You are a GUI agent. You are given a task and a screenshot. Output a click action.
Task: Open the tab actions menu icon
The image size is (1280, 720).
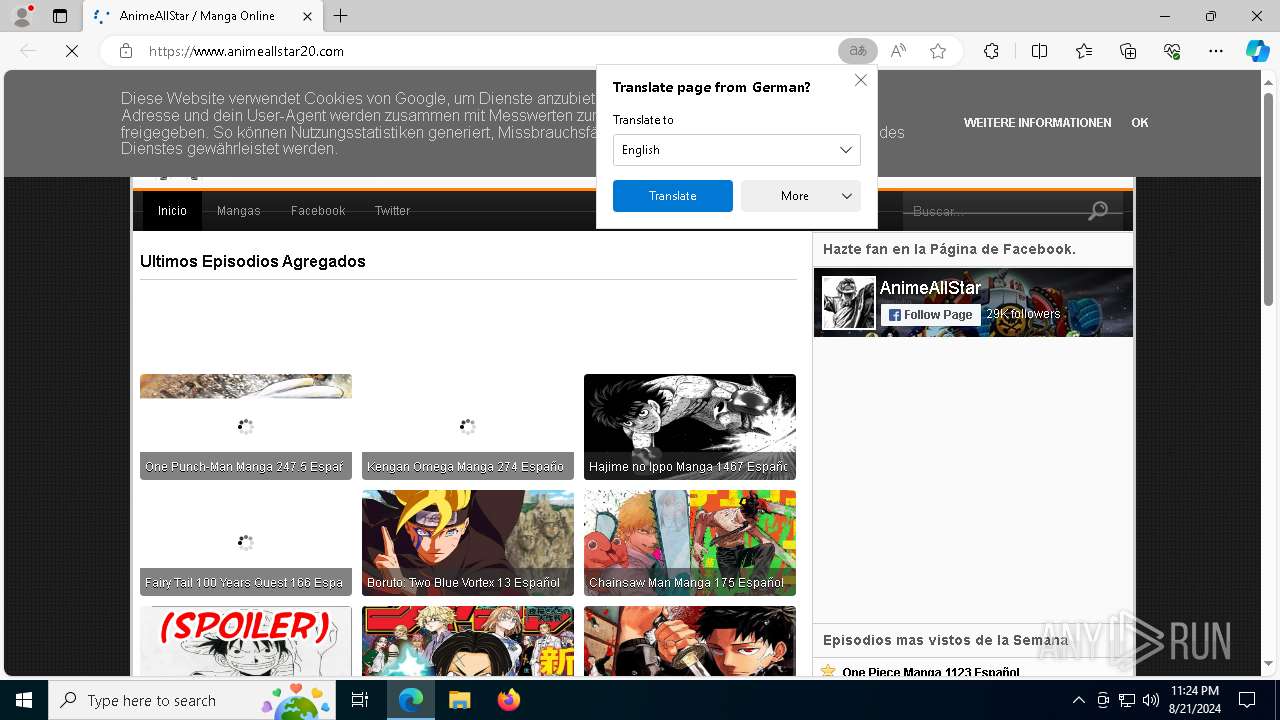pyautogui.click(x=60, y=16)
